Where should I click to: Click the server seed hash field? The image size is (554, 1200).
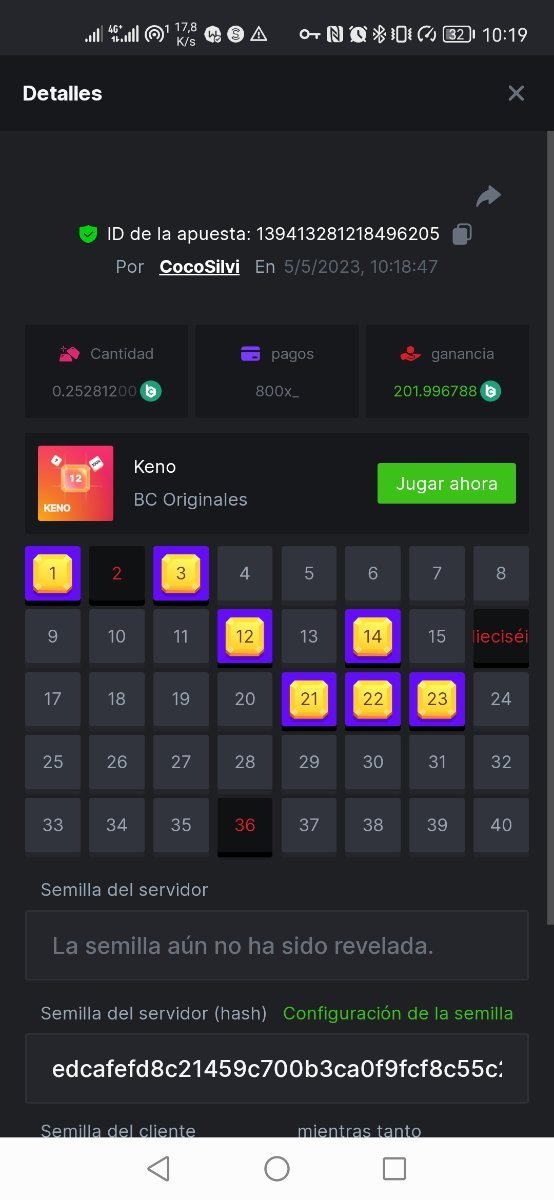tap(277, 1068)
